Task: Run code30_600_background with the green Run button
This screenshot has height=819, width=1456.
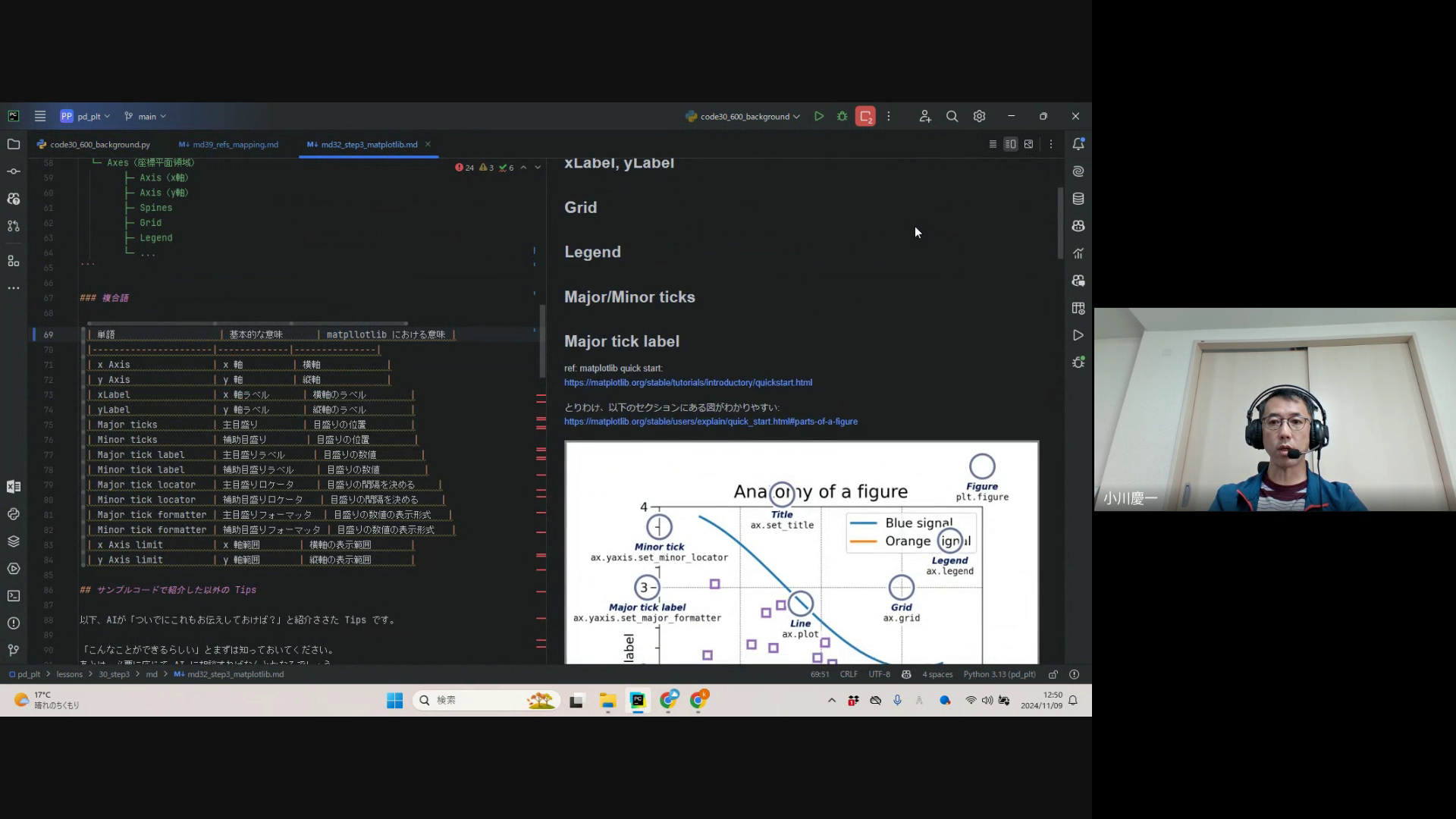Action: point(819,117)
